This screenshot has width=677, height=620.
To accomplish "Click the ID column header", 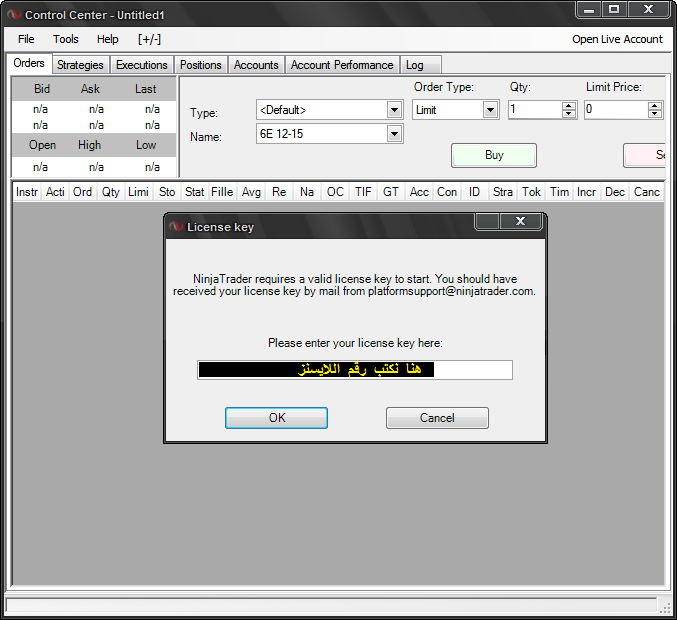I will pyautogui.click(x=475, y=192).
